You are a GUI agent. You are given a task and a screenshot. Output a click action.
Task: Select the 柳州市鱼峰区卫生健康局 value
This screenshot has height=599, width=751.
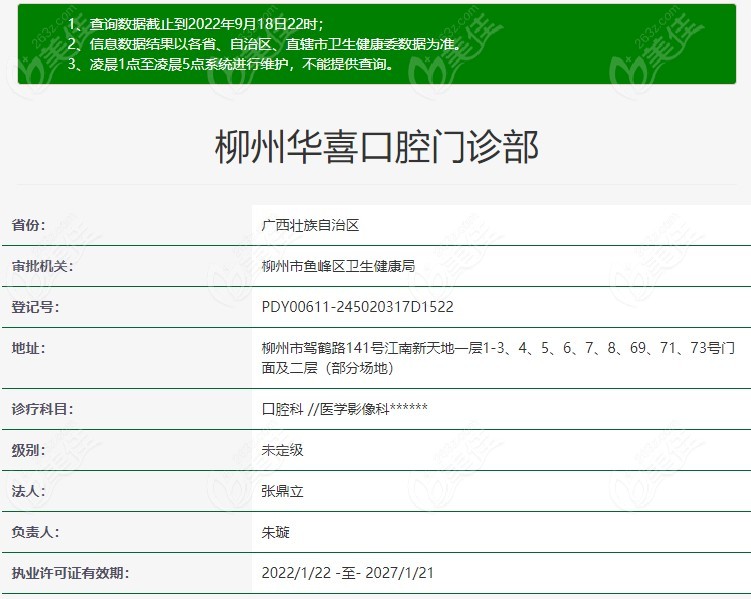point(337,266)
